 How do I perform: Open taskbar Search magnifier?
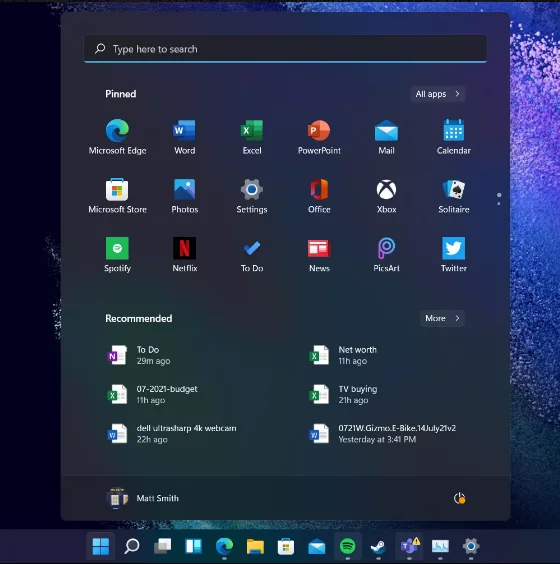pos(132,546)
